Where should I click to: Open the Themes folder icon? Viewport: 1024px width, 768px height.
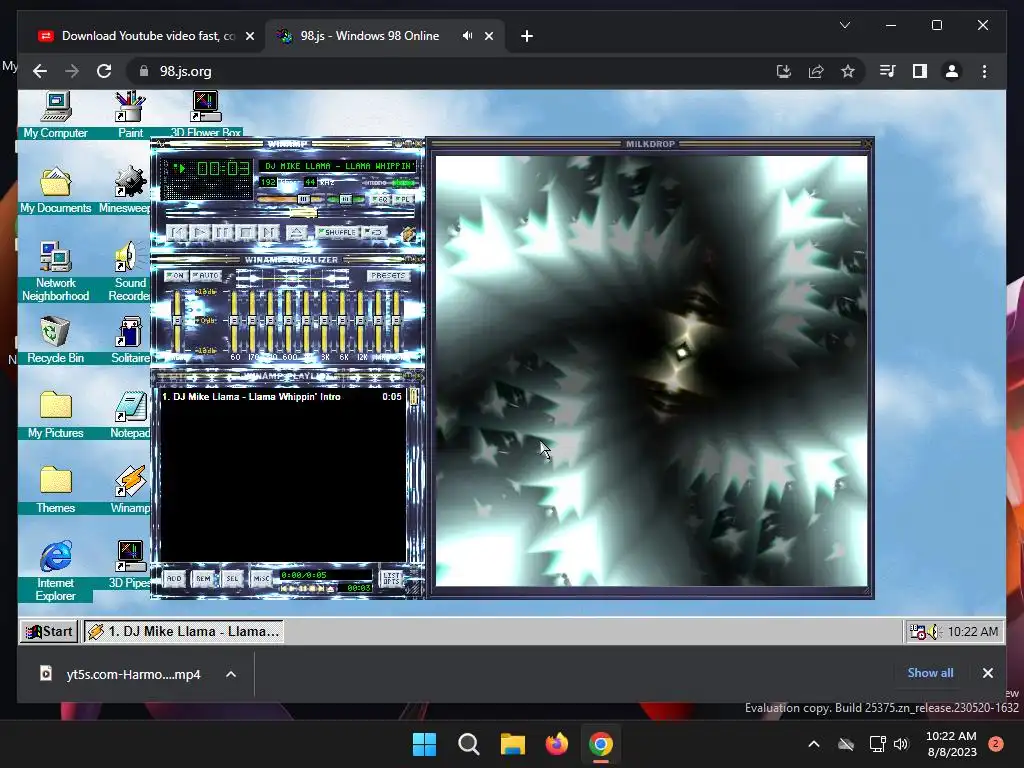56,490
